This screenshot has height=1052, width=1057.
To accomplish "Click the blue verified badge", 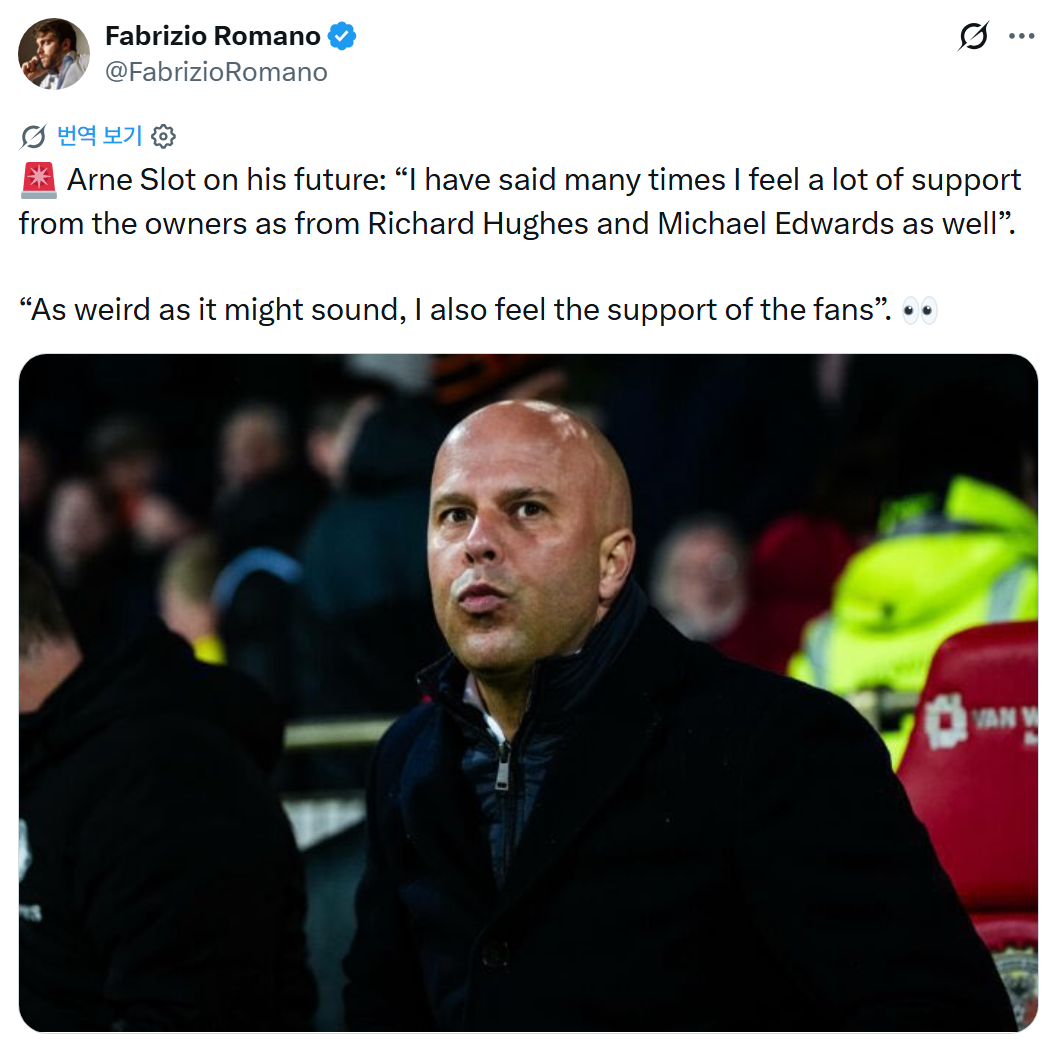I will (343, 37).
